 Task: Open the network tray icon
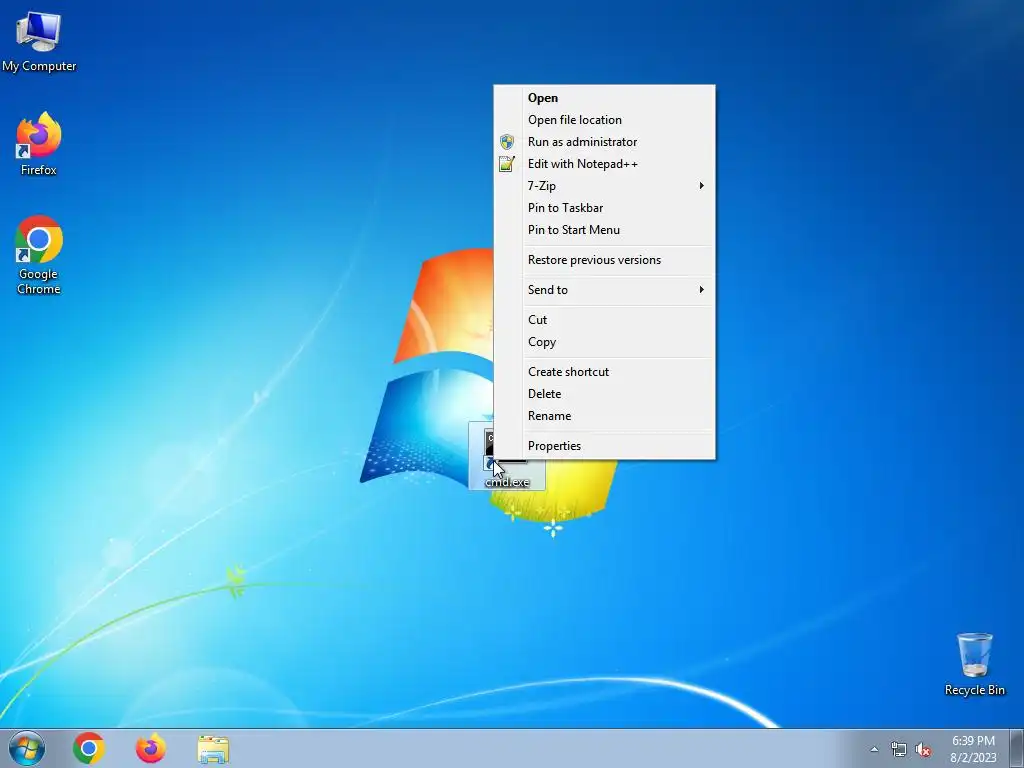(x=899, y=749)
